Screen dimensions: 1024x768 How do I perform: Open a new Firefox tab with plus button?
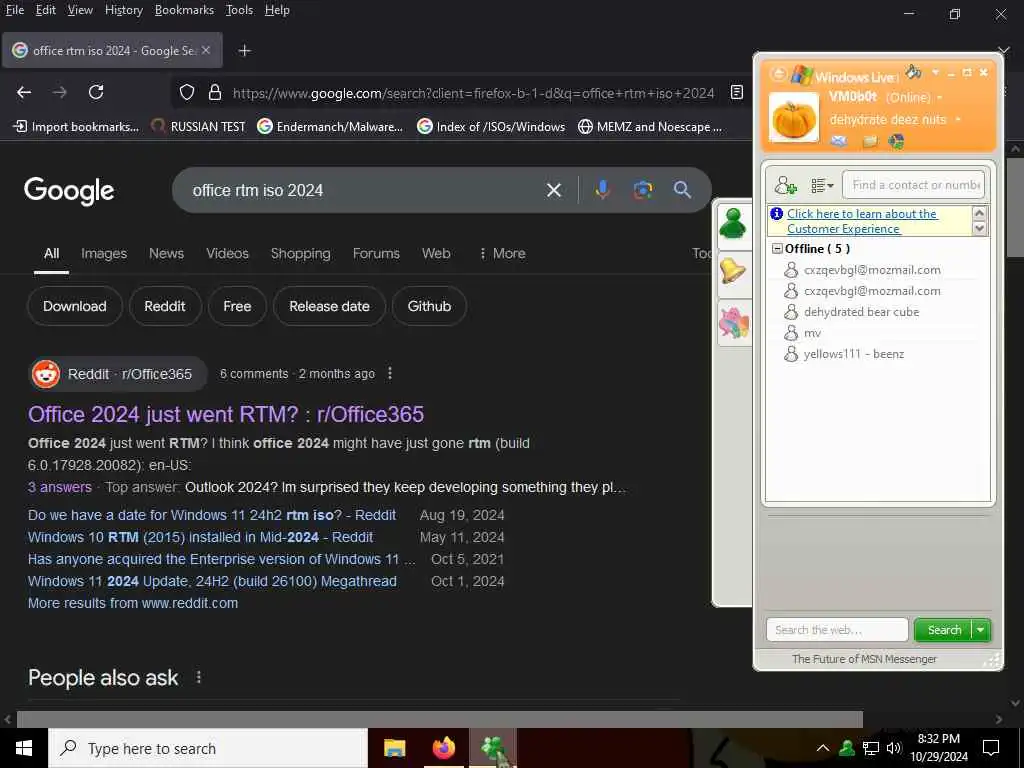tap(244, 50)
